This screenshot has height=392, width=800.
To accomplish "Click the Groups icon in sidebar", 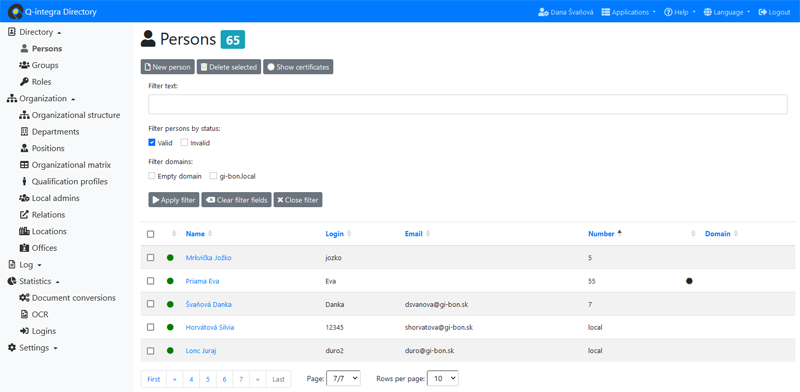I will [24, 65].
